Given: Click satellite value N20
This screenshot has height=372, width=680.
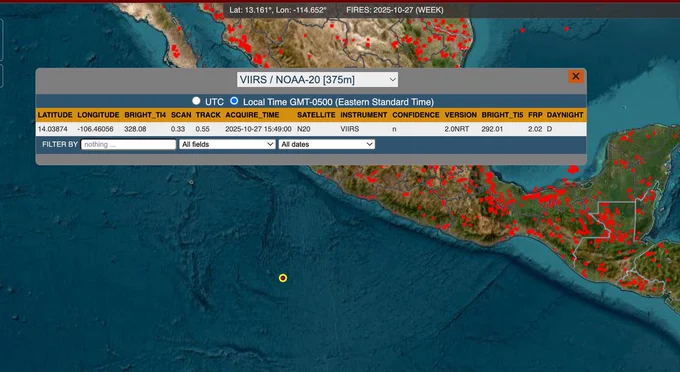Looking at the screenshot, I should [304, 129].
